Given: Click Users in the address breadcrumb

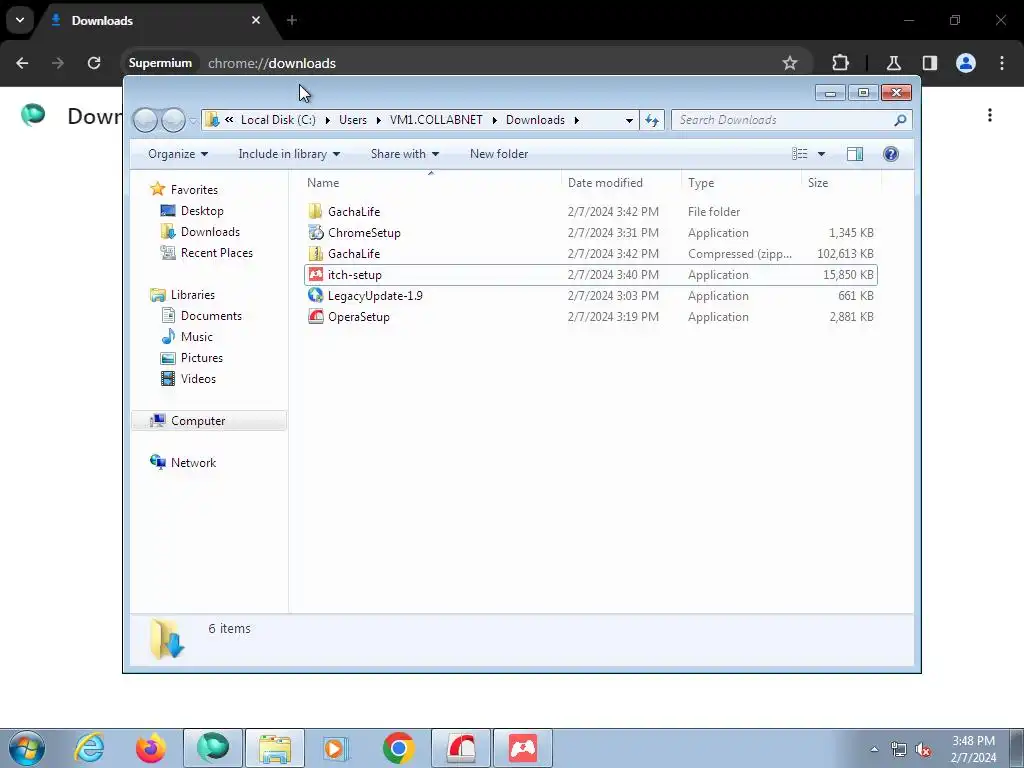Looking at the screenshot, I should point(353,120).
